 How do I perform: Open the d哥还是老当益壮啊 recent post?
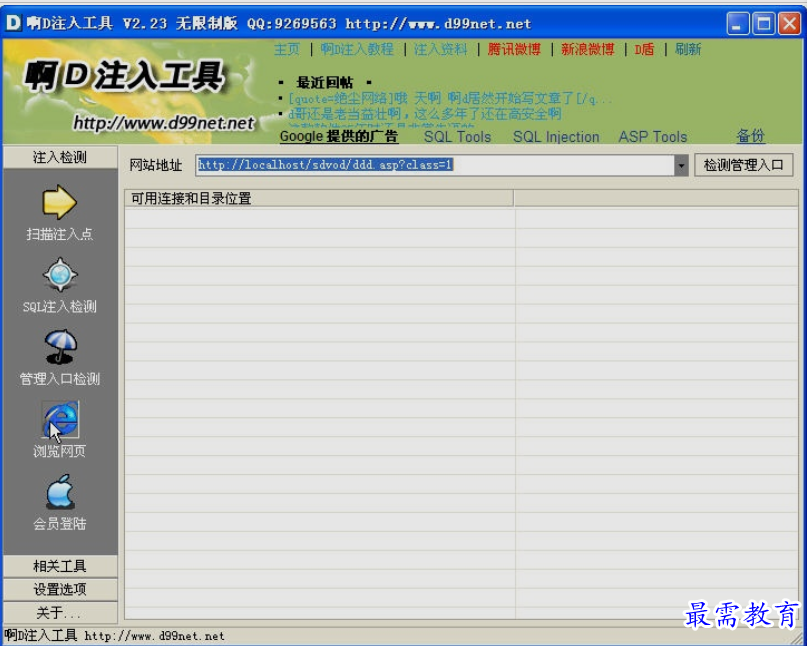coord(425,113)
